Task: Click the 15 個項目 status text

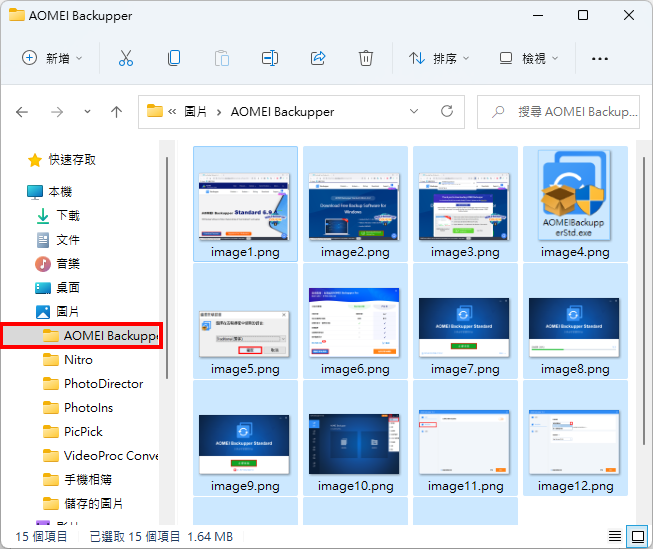Action: tap(41, 537)
